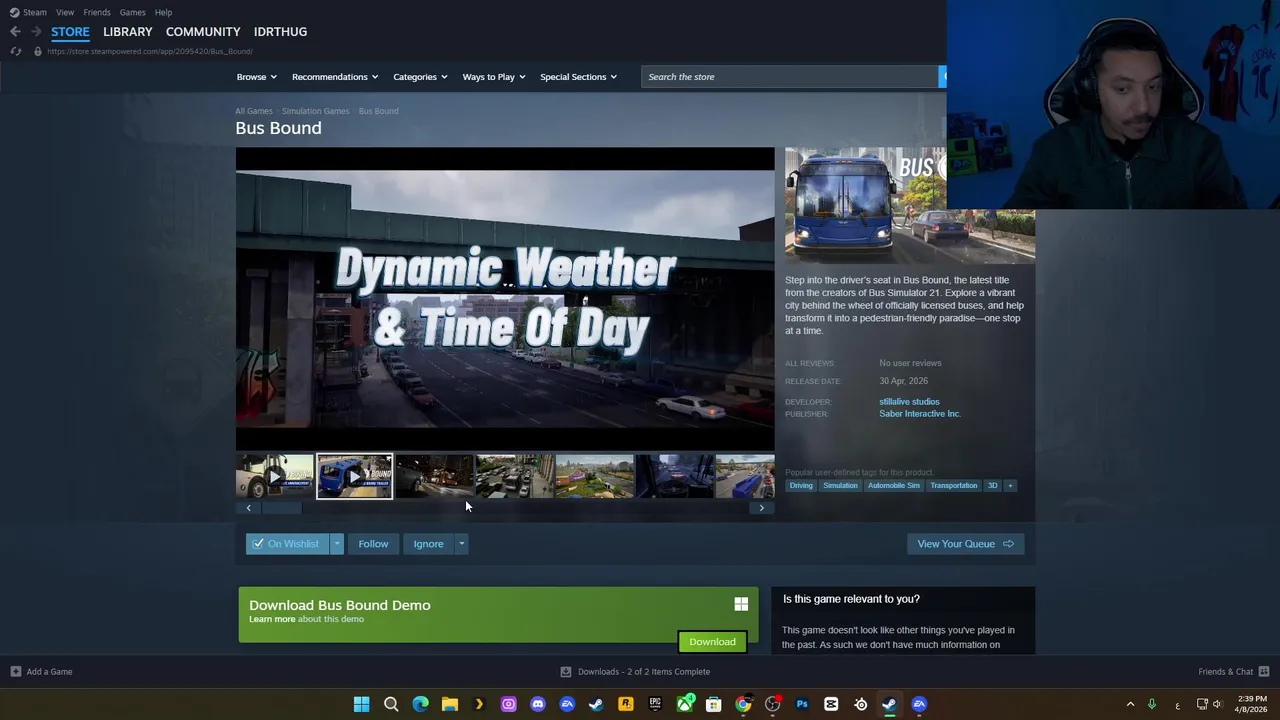Open Friends & Chat icon at bottom right
The height and width of the screenshot is (720, 1280).
click(x=1263, y=672)
